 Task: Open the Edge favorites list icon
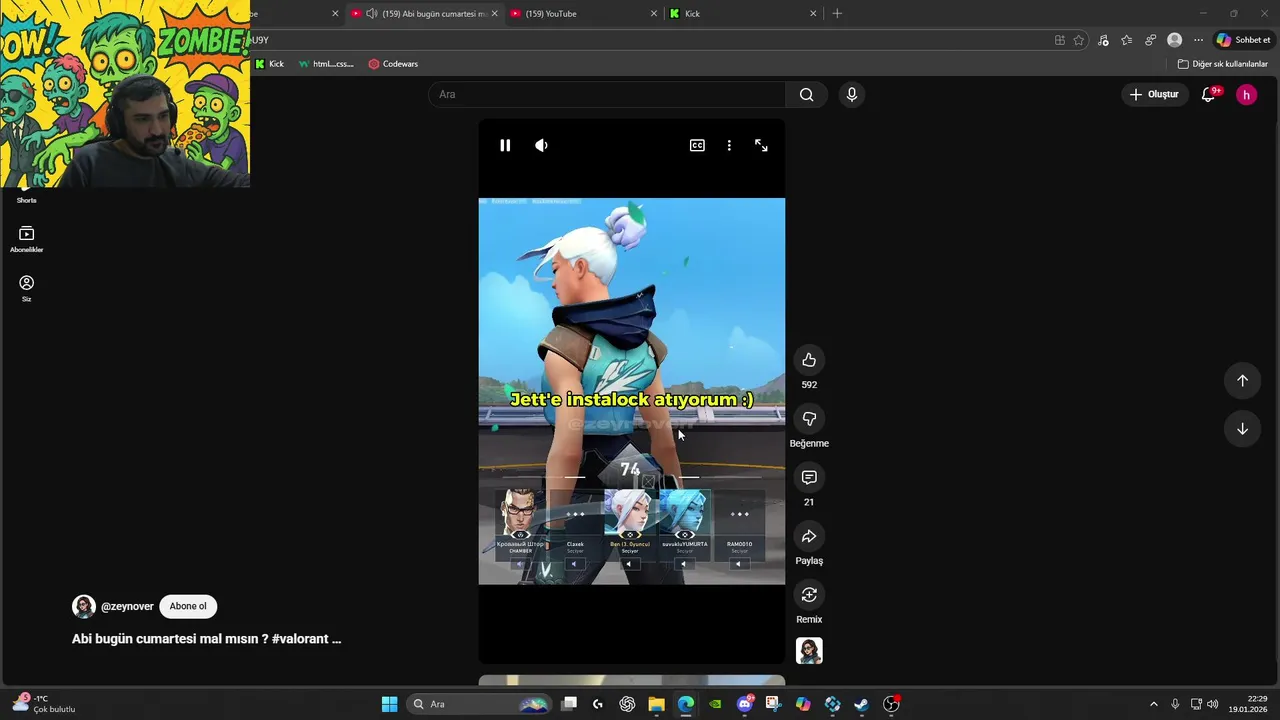[x=1126, y=40]
